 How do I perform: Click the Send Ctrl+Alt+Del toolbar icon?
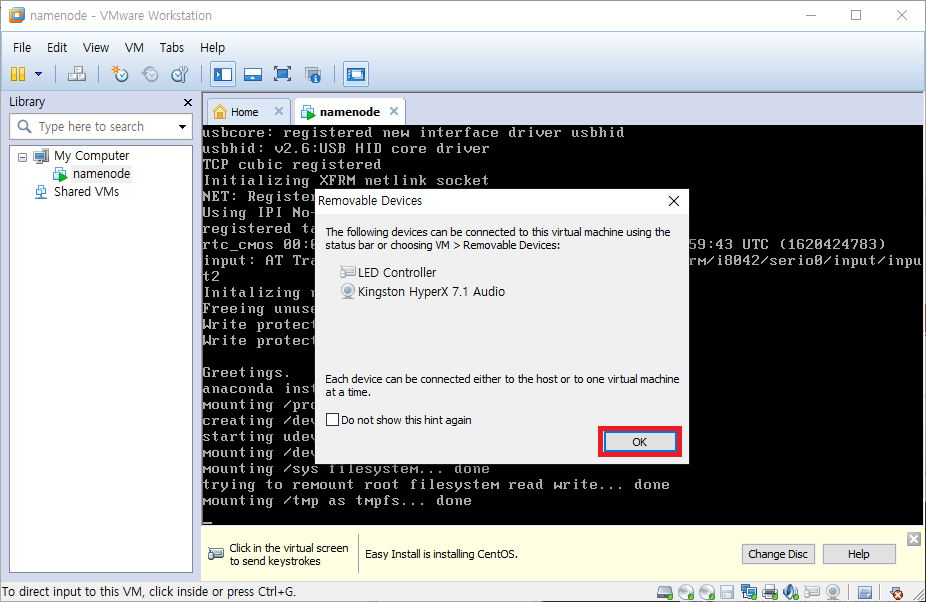(77, 74)
